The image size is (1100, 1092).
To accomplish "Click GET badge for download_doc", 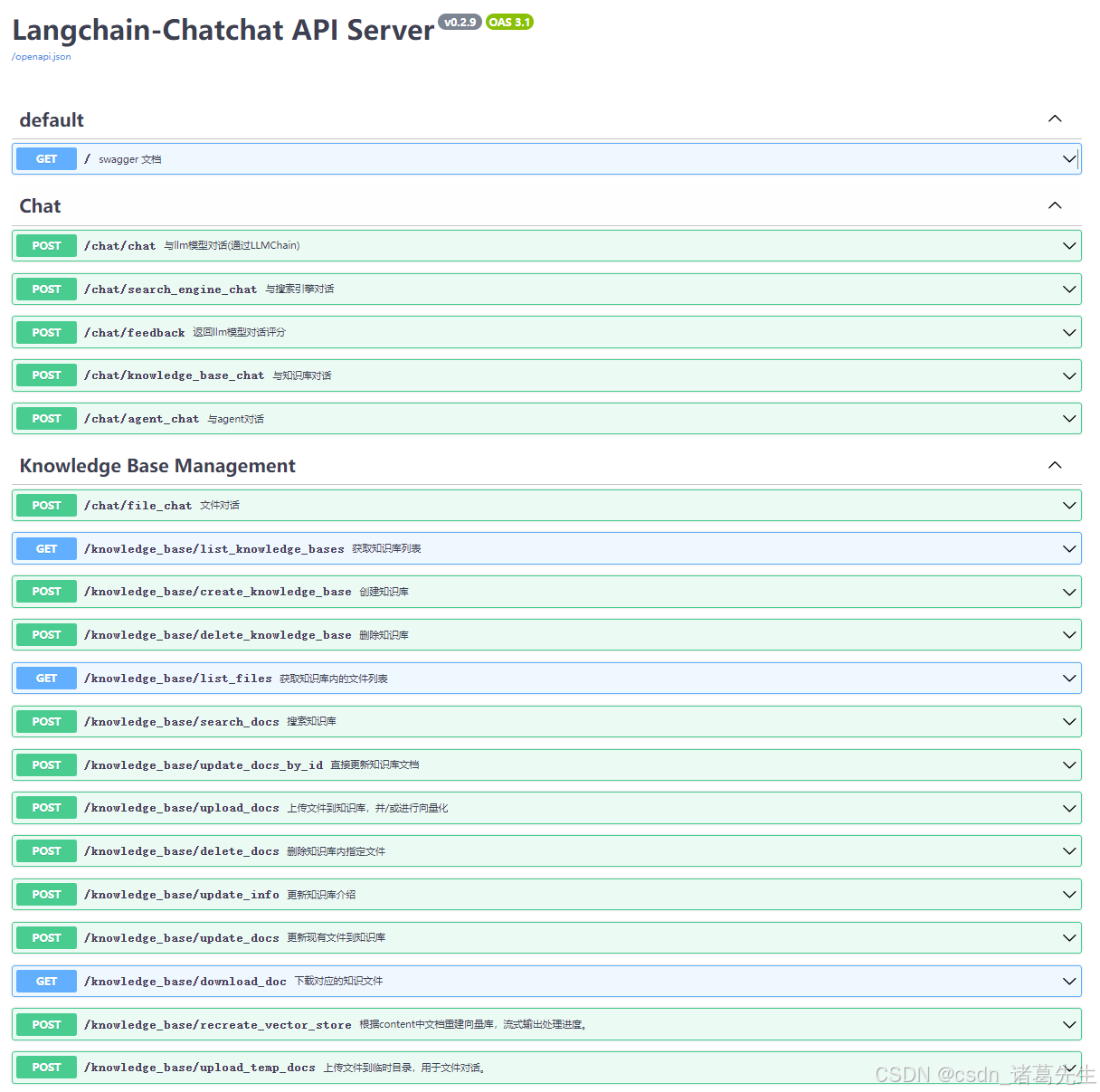I will tap(46, 982).
